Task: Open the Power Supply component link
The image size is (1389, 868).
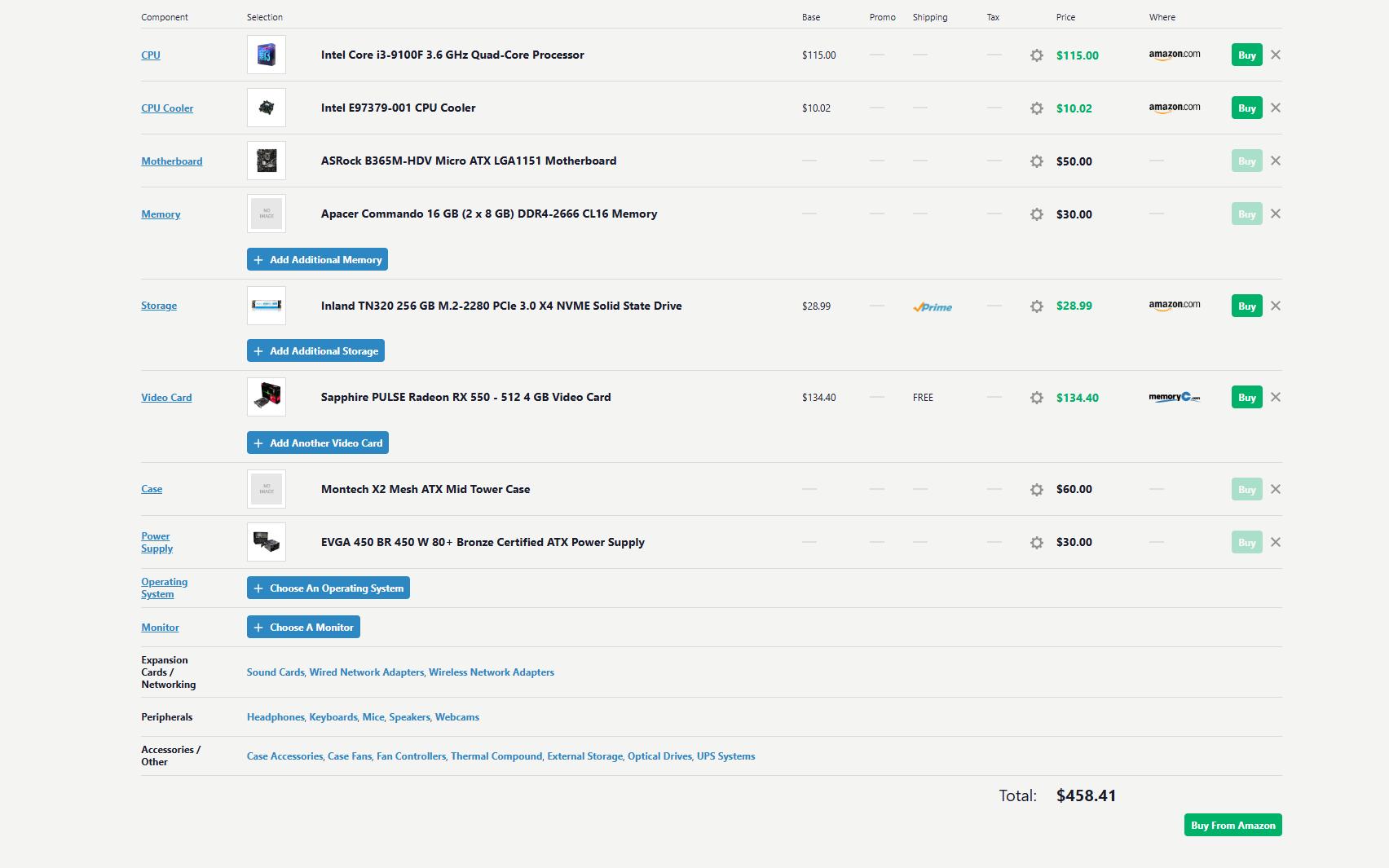Action: pyautogui.click(x=157, y=542)
